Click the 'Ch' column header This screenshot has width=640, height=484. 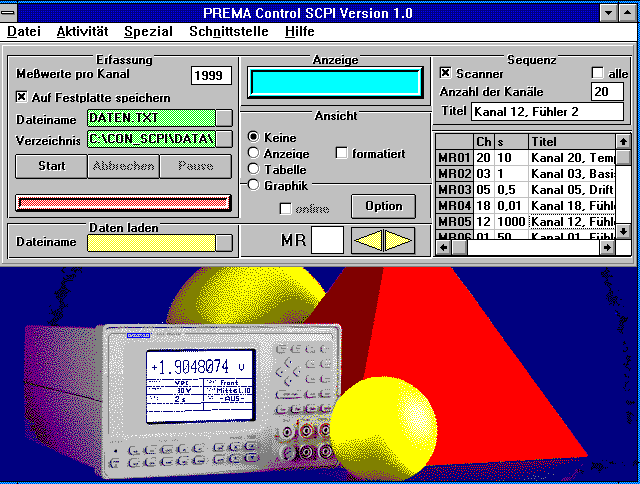tap(484, 142)
